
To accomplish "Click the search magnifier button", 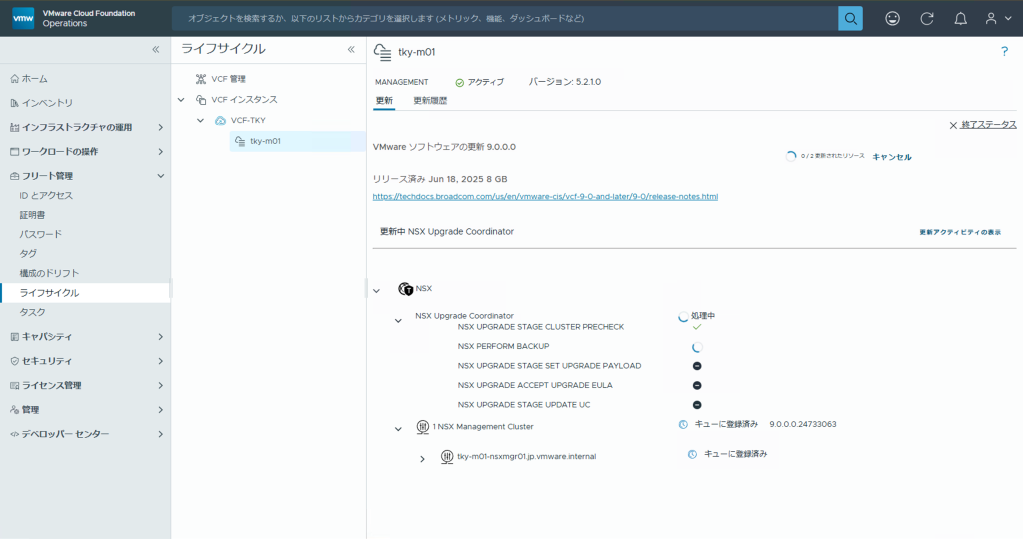I will coord(850,18).
